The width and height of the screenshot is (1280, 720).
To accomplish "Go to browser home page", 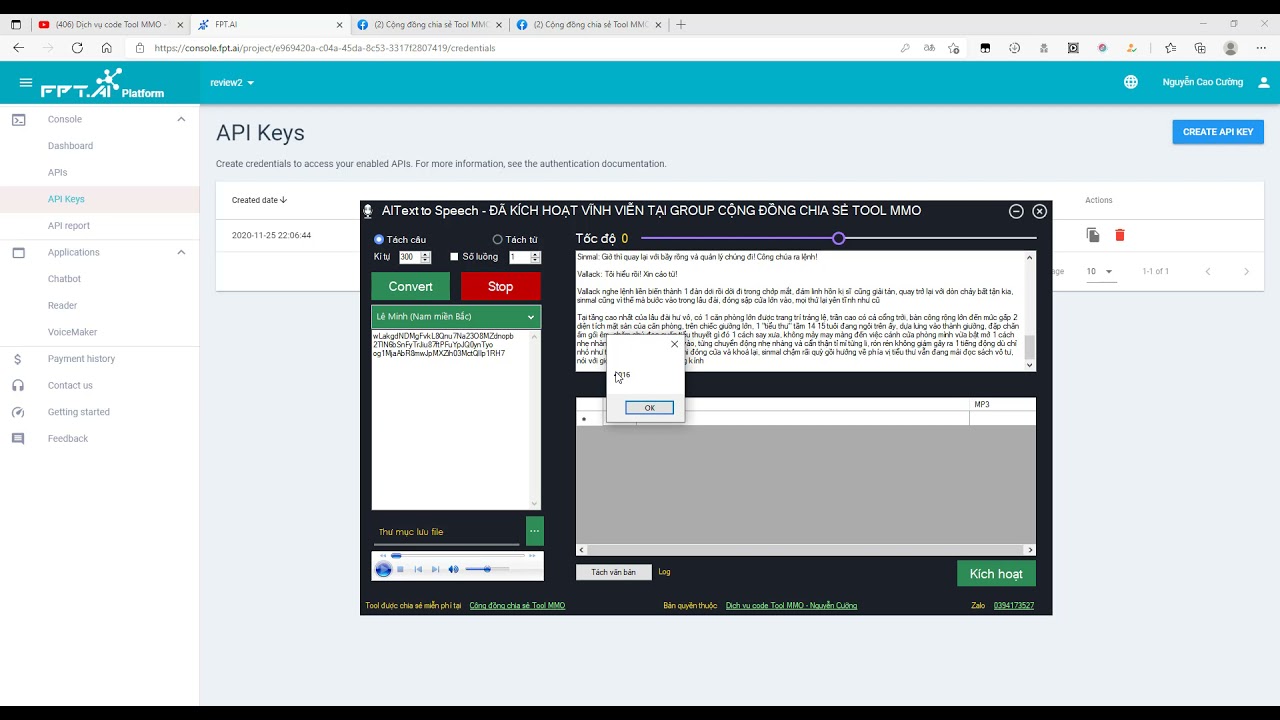I will [x=106, y=47].
